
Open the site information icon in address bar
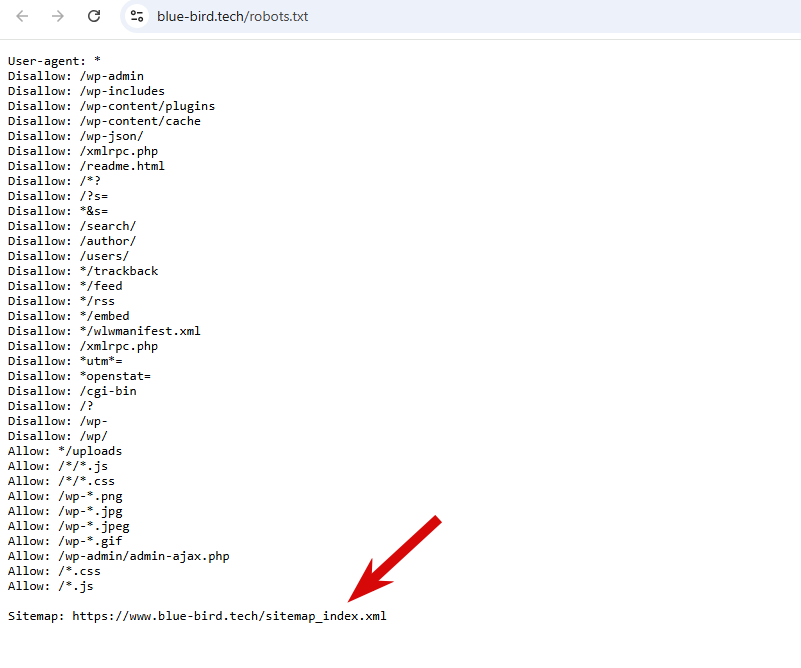(136, 16)
